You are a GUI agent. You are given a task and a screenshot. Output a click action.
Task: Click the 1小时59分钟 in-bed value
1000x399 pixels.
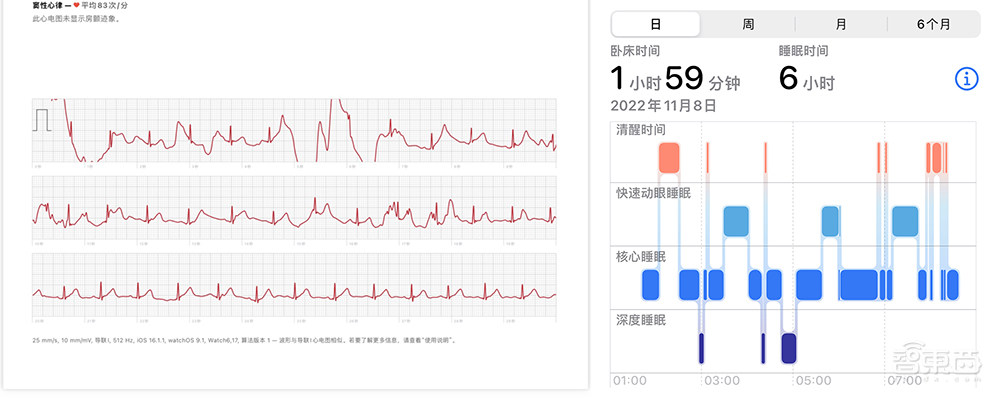pyautogui.click(x=675, y=79)
